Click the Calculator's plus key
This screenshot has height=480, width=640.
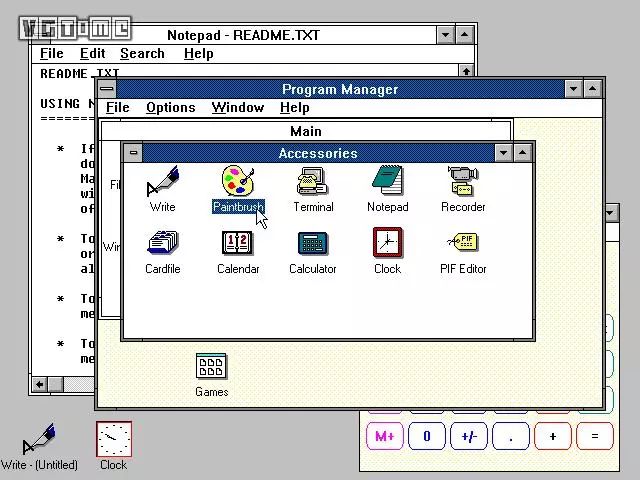click(x=553, y=436)
